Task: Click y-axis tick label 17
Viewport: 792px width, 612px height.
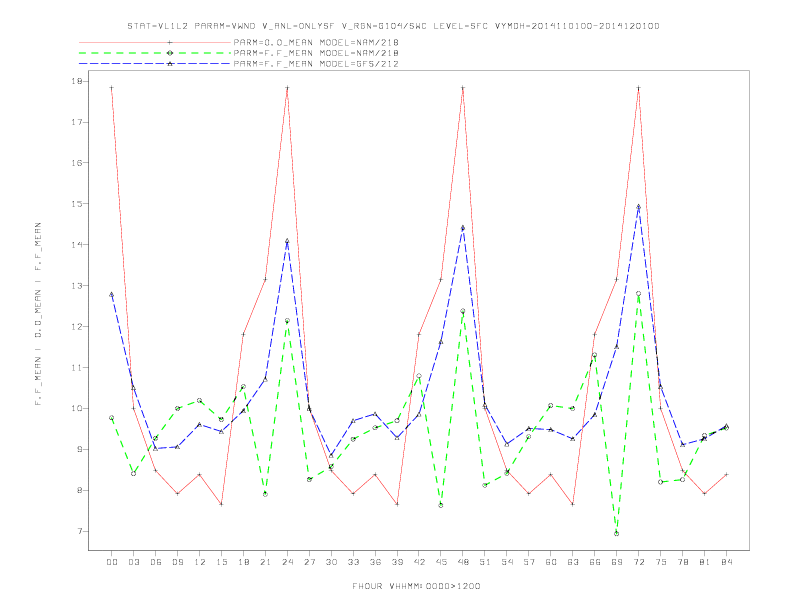Action: pos(77,122)
